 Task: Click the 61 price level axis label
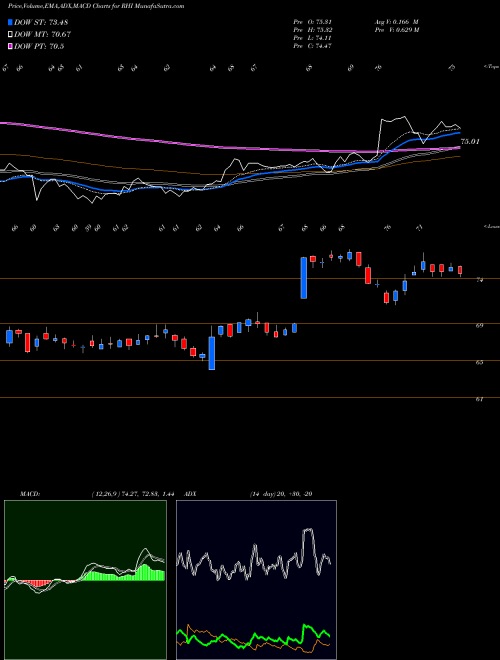tap(479, 399)
